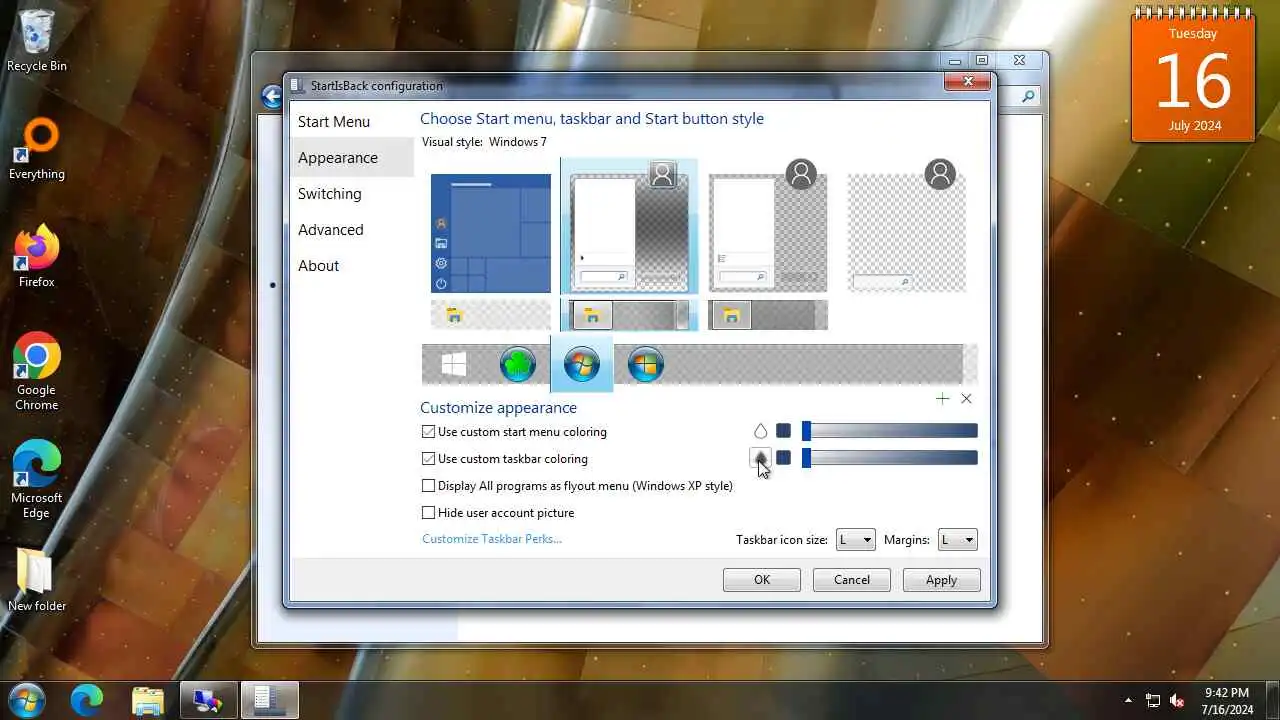Open the New folder desktop icon
Viewport: 1280px width, 720px height.
point(37,579)
